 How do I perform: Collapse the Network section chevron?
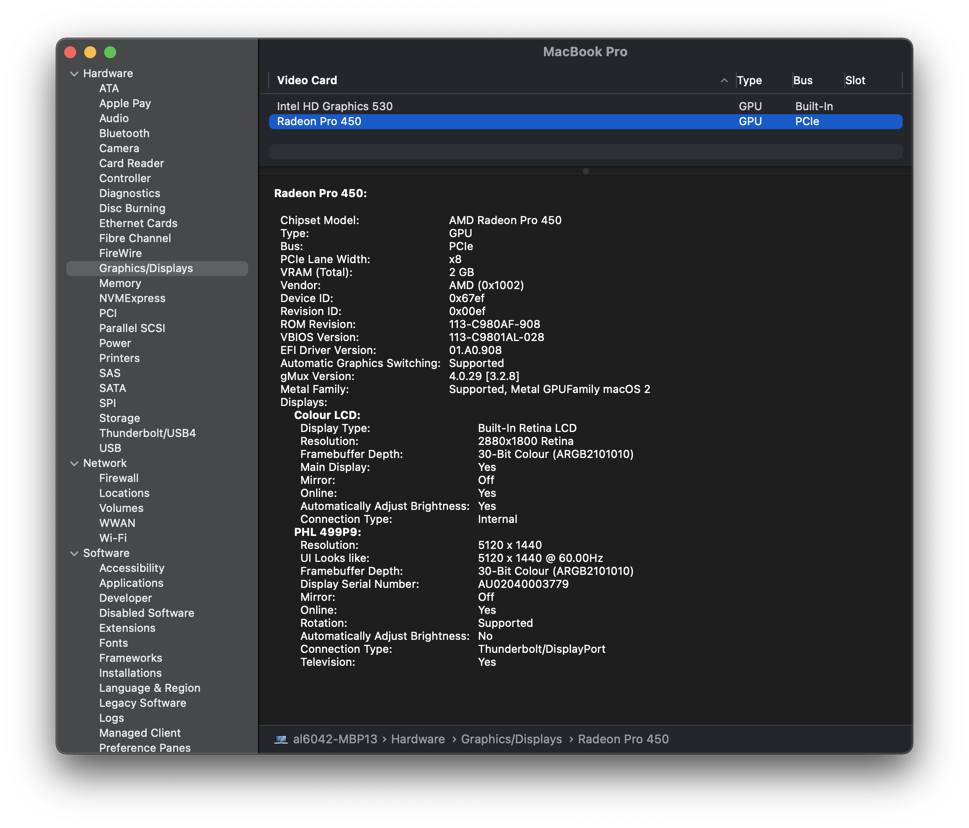point(74,464)
